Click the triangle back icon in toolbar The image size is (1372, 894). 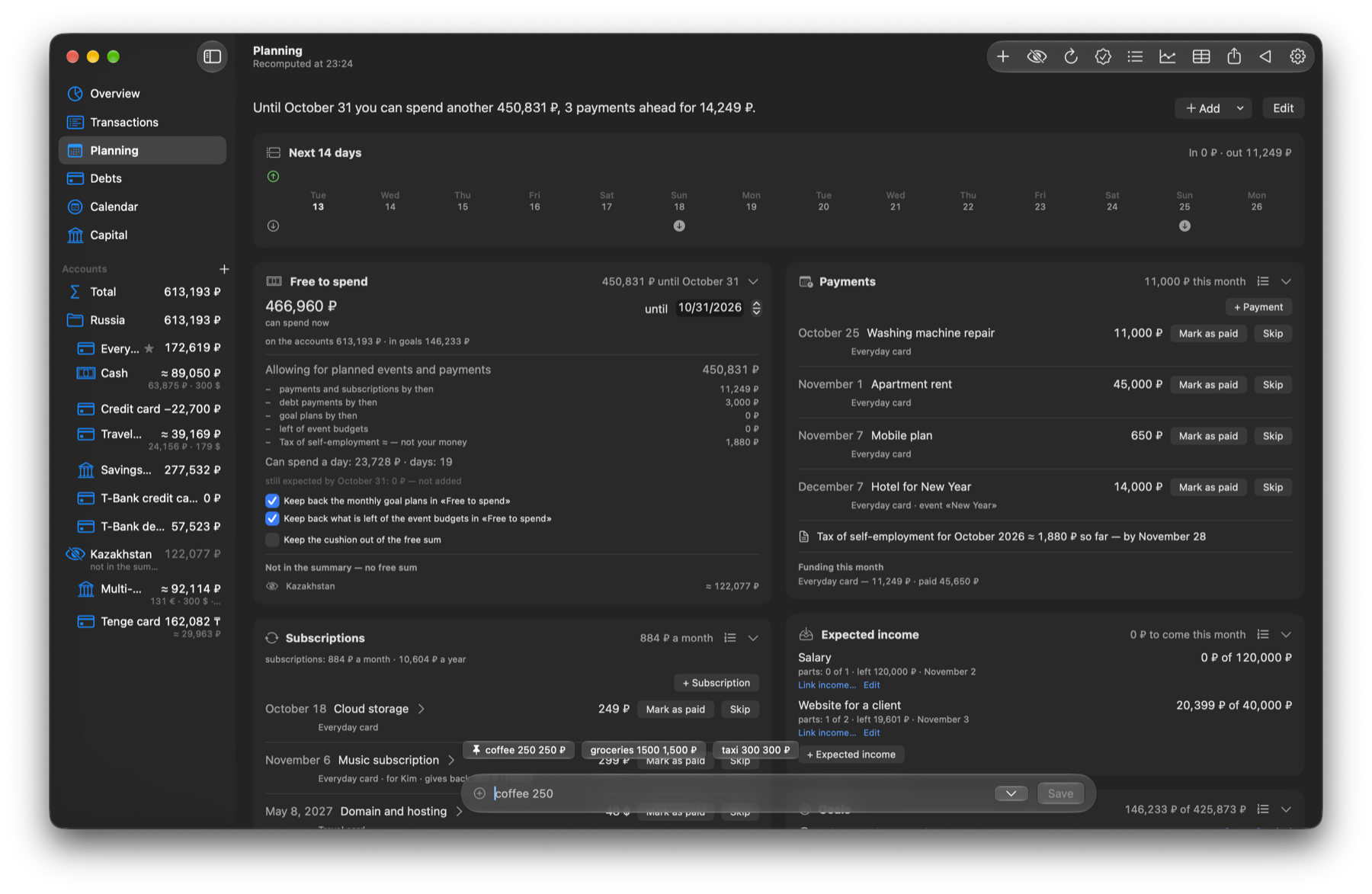[1266, 56]
